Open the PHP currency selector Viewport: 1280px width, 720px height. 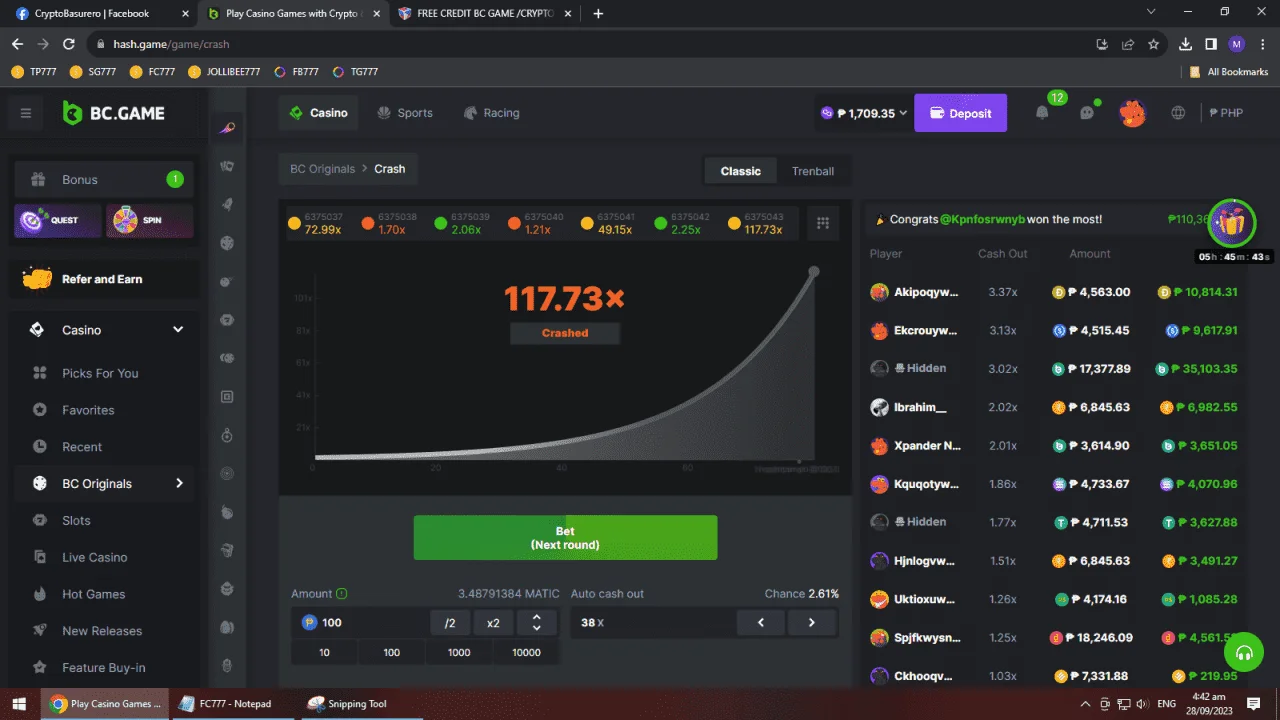tap(1226, 113)
